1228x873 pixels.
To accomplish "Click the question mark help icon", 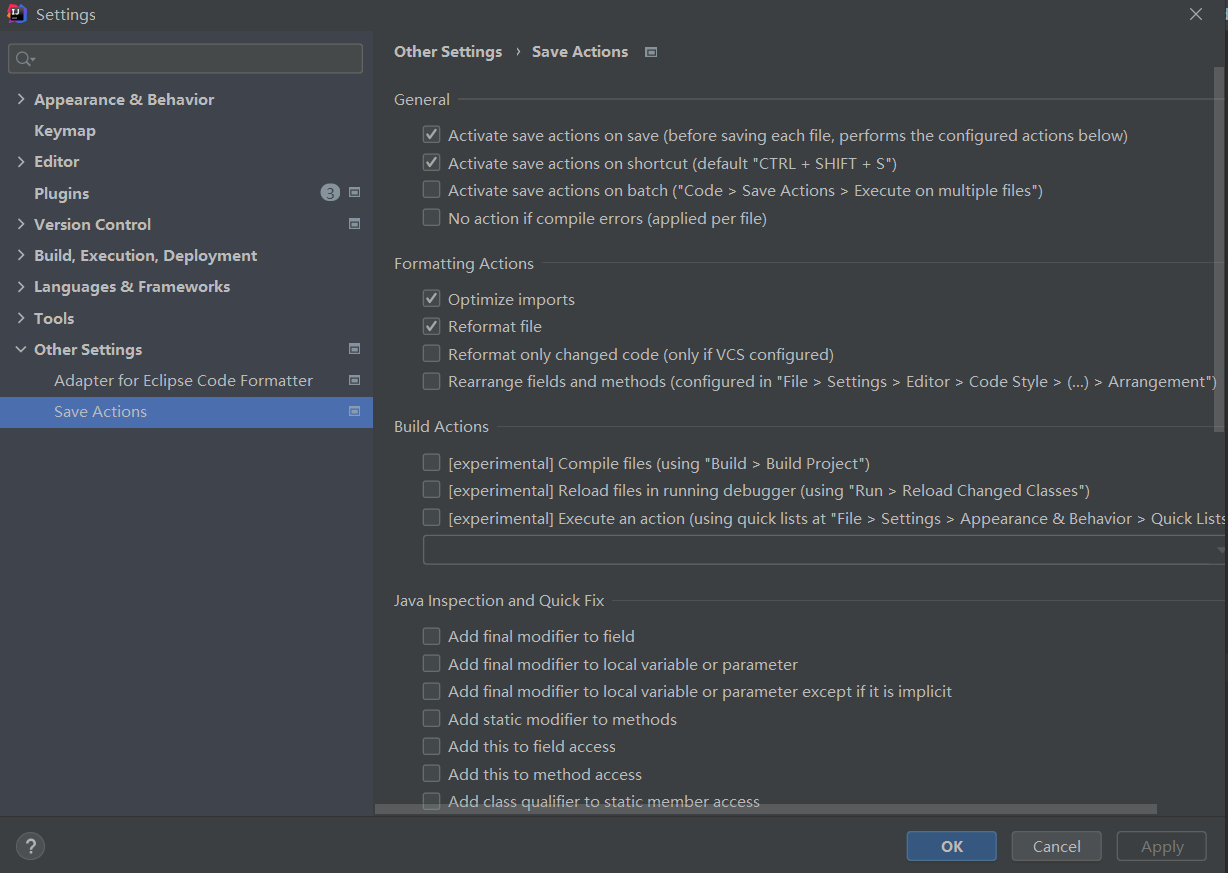I will (30, 847).
